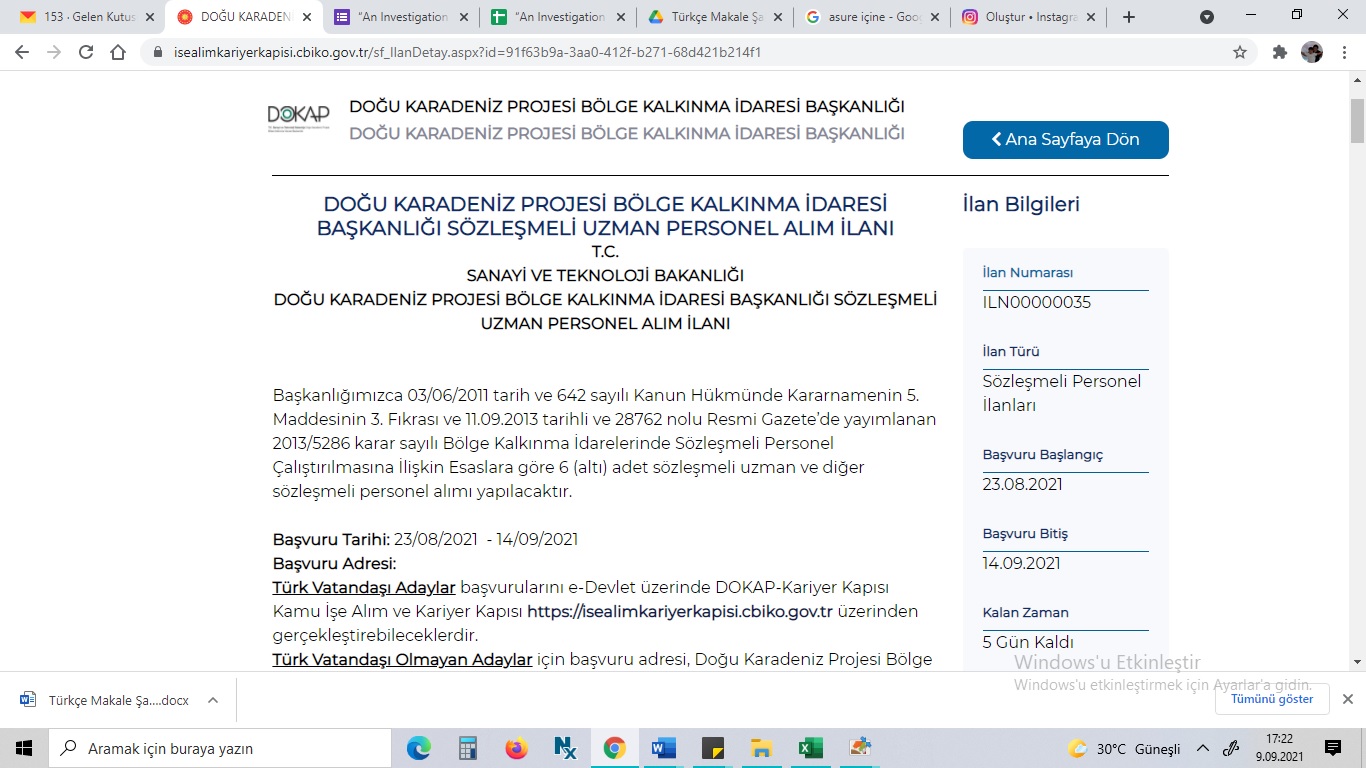1366x768 pixels.
Task: Switch to the Instagram Oluştur tab
Action: pyautogui.click(x=1028, y=17)
